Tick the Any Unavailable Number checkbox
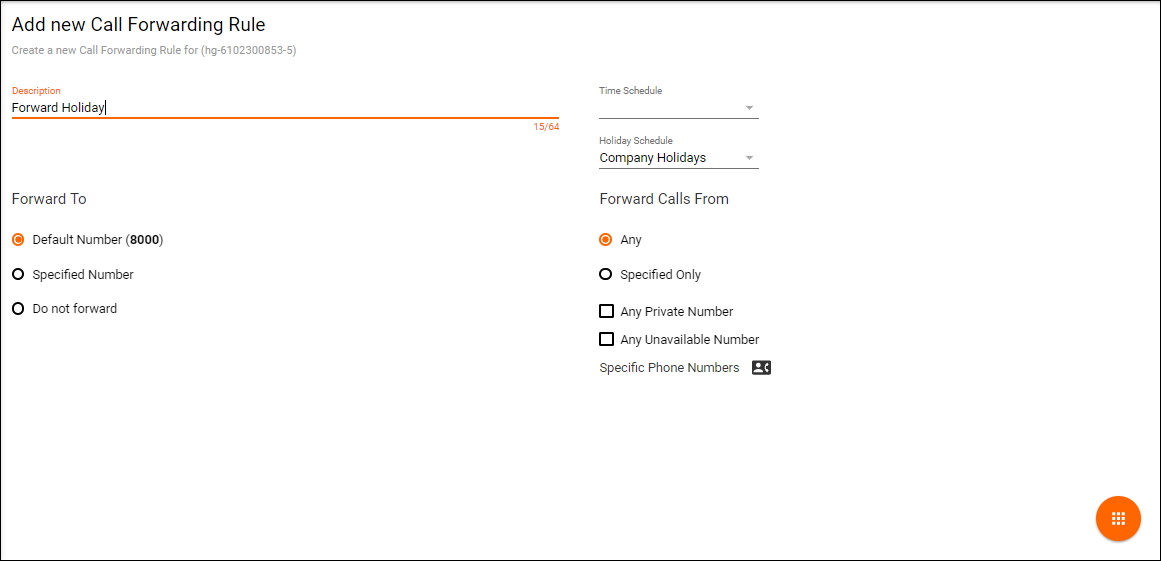 [x=606, y=339]
